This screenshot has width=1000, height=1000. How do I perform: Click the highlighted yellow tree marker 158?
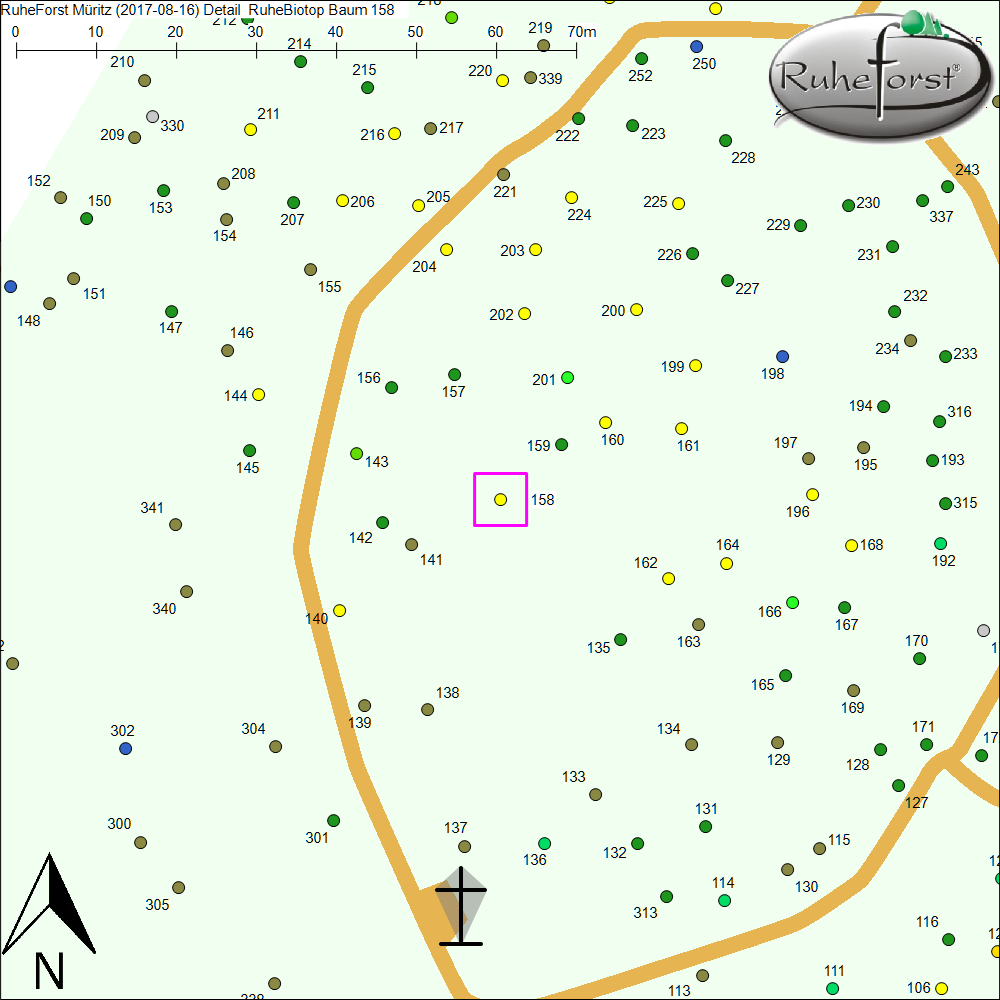point(501,499)
